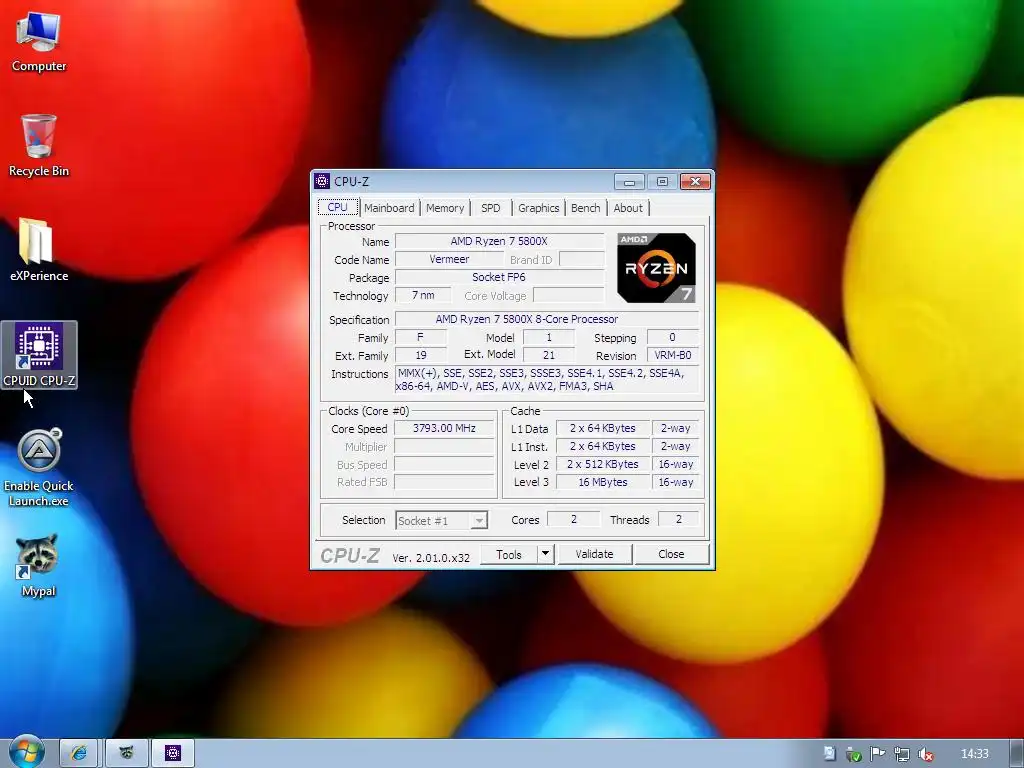The image size is (1024, 768).
Task: Click the empty Bus Speed field
Action: click(x=444, y=464)
